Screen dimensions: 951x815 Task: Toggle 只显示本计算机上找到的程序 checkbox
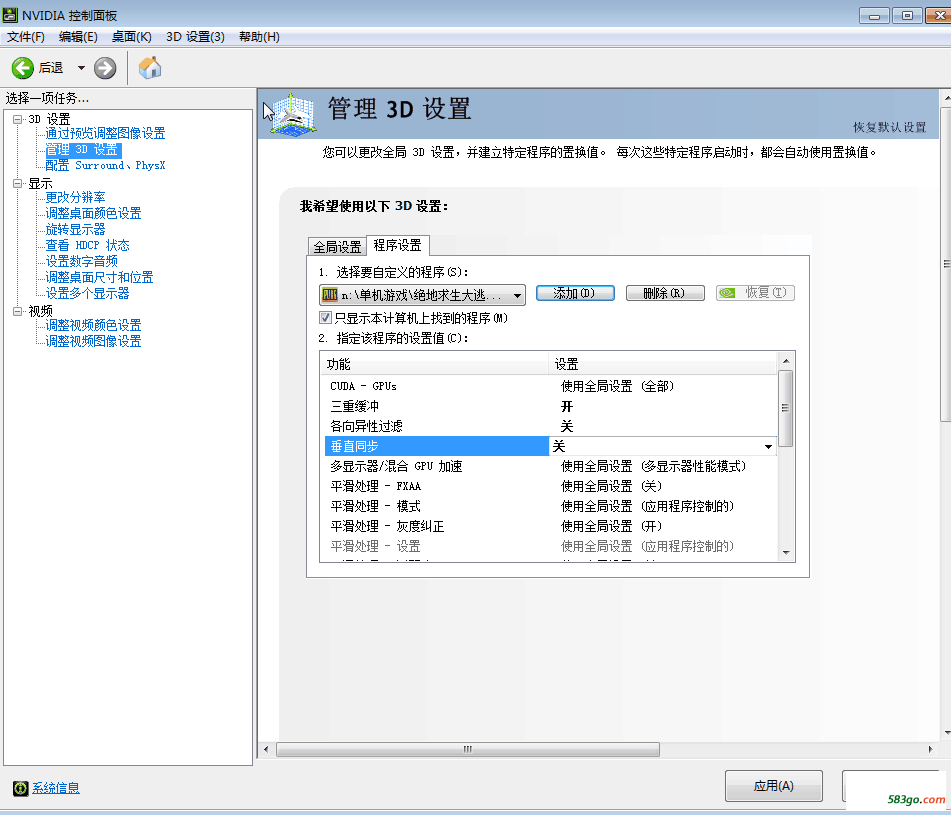coord(325,317)
